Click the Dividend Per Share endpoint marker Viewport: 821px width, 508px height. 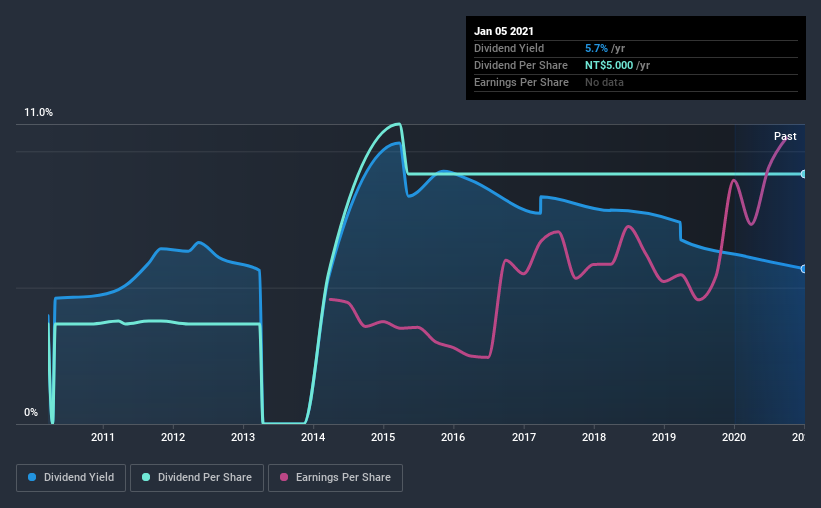click(x=803, y=174)
